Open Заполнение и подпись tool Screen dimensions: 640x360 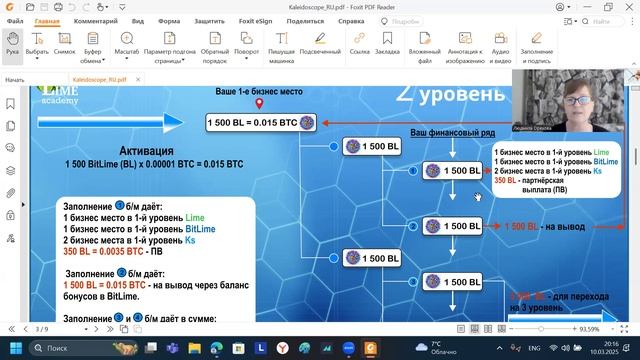tap(536, 47)
